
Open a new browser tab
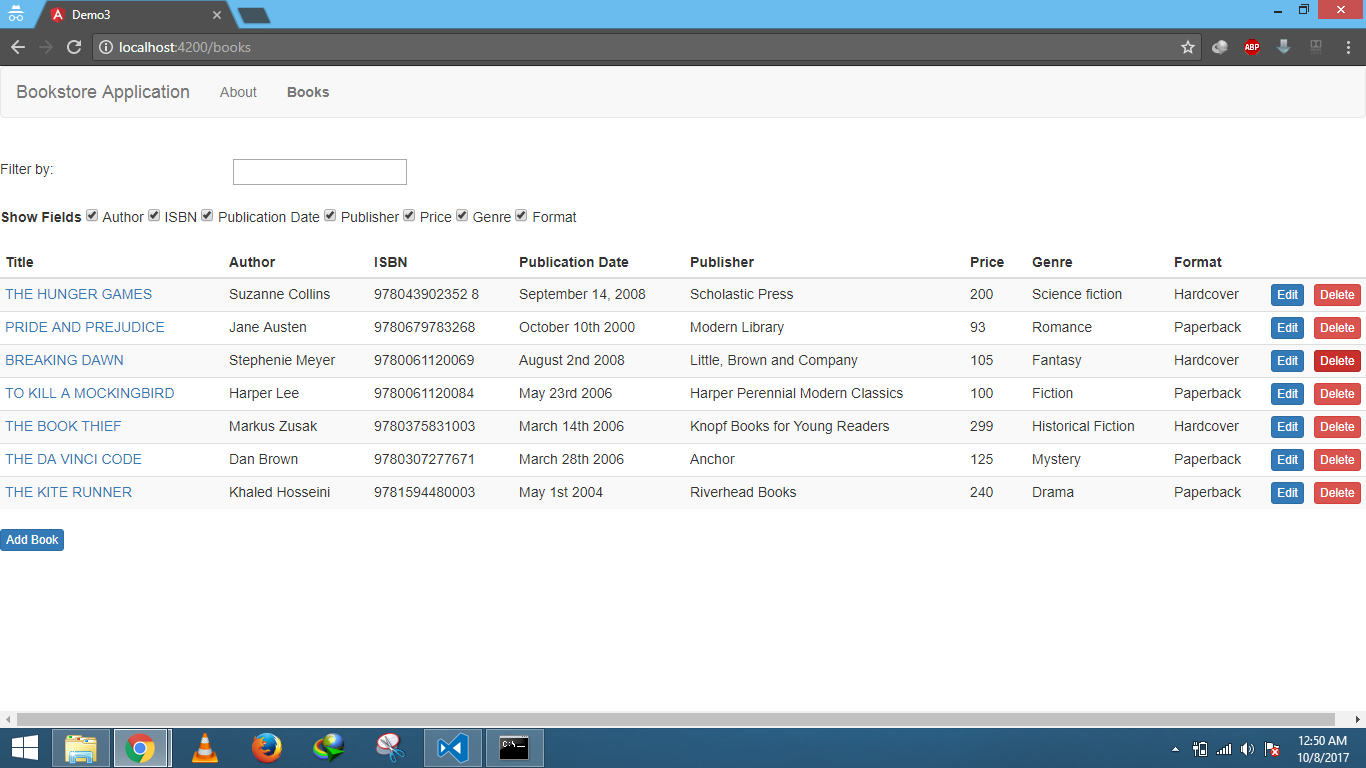[253, 15]
